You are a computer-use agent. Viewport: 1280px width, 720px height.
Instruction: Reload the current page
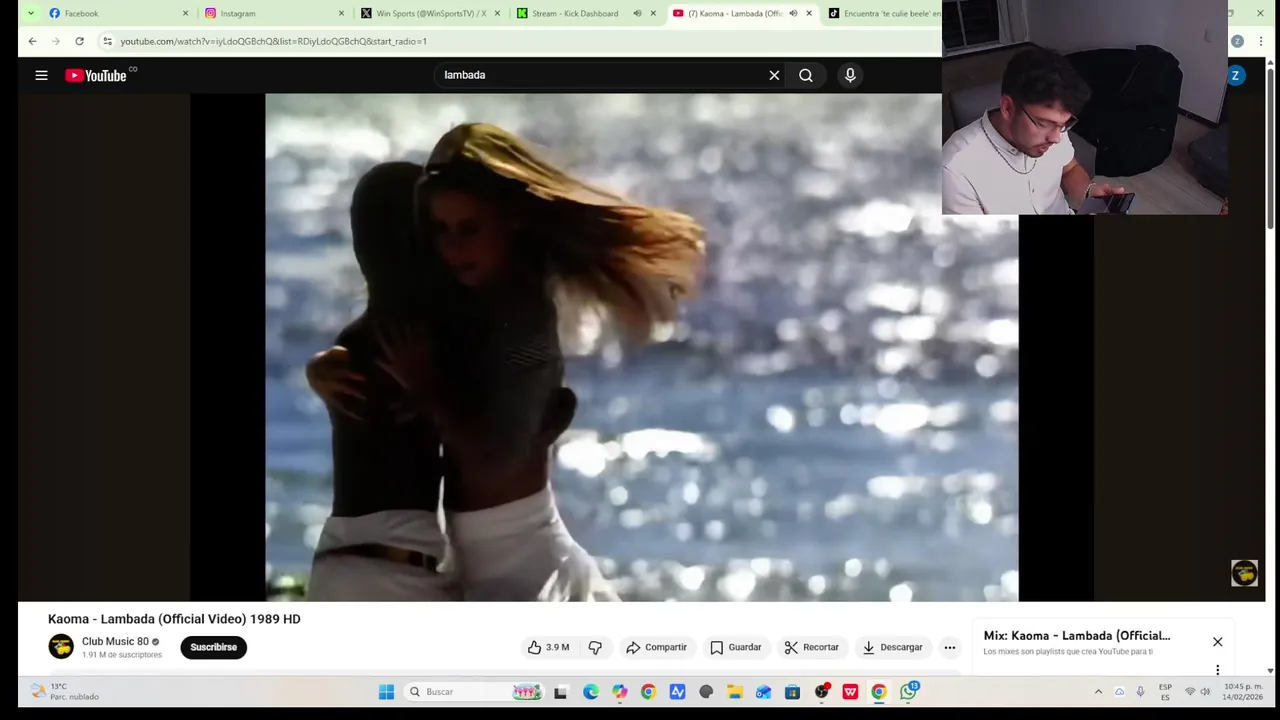[x=79, y=41]
